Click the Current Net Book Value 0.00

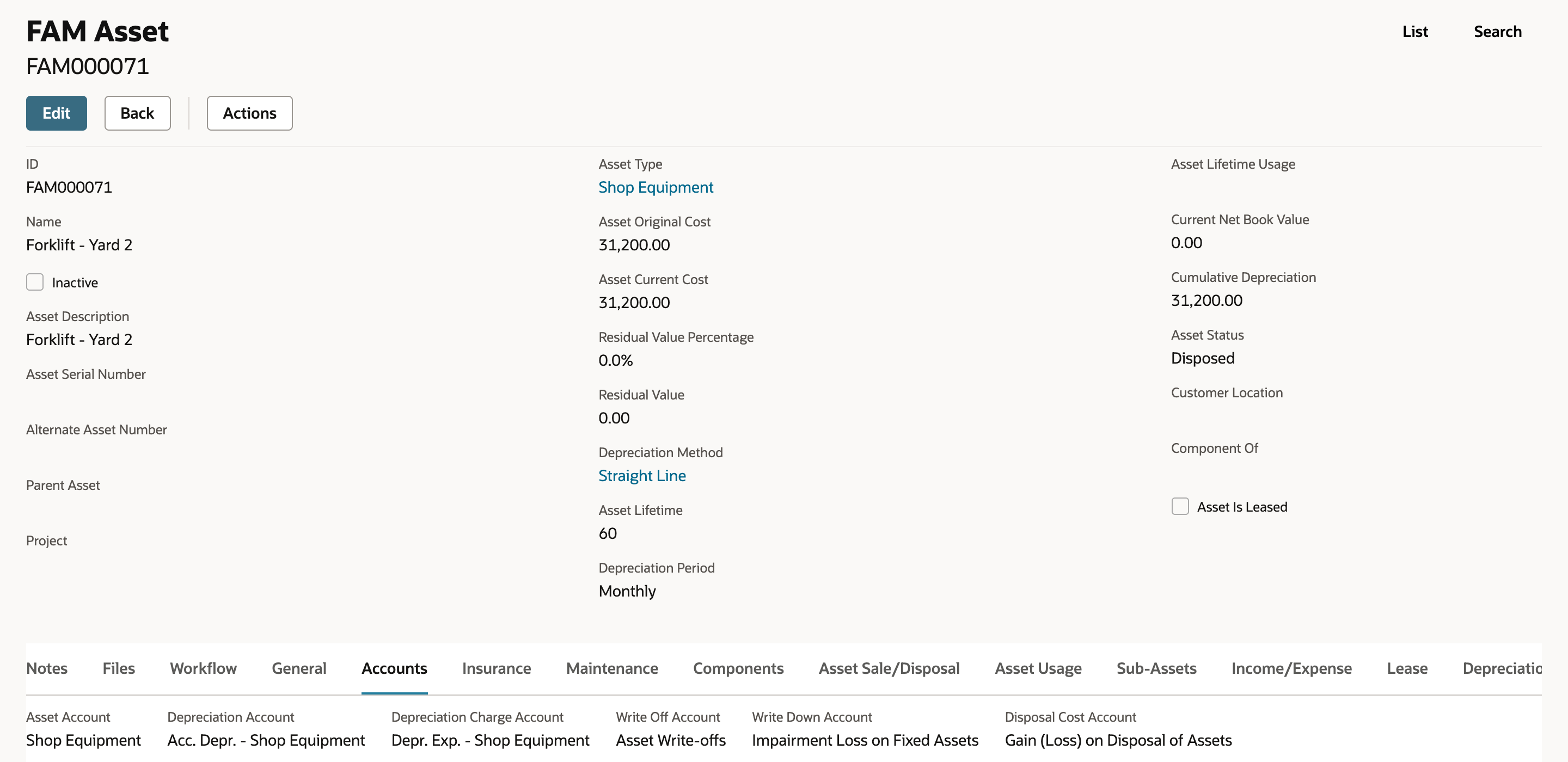(1186, 243)
